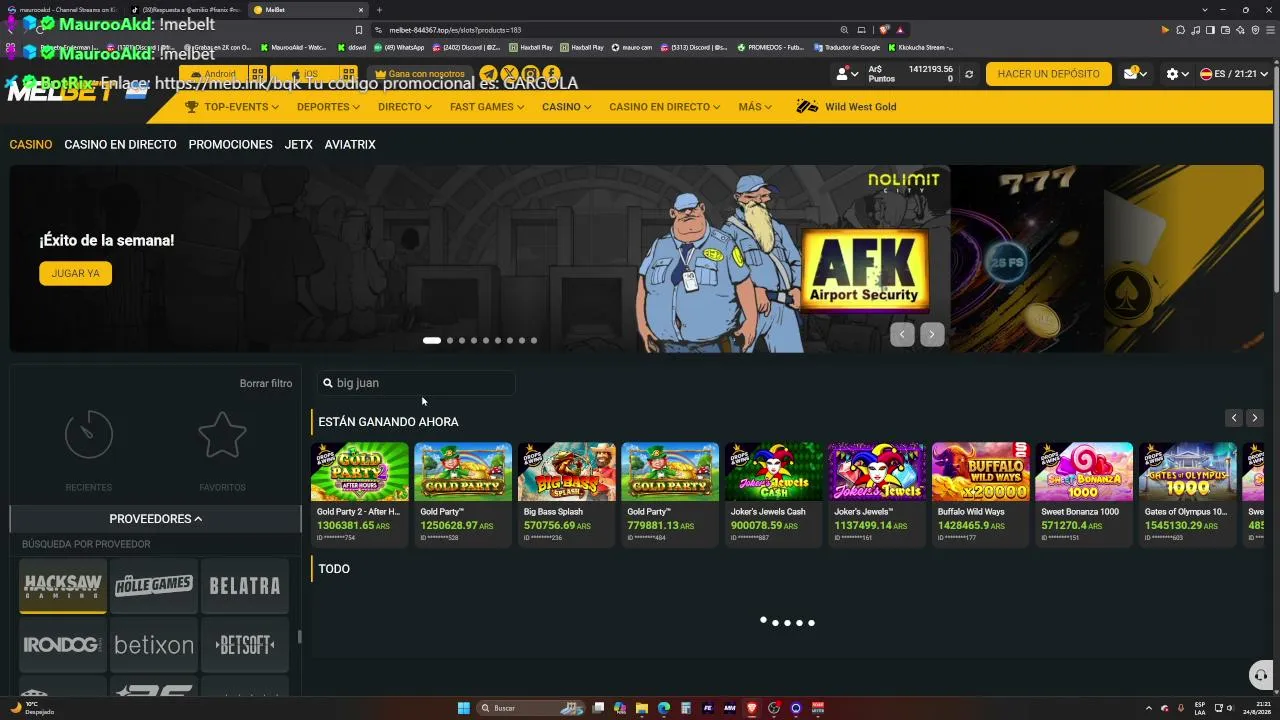Open the settings gear dropdown
Viewport: 1280px width, 720px height.
[1177, 74]
